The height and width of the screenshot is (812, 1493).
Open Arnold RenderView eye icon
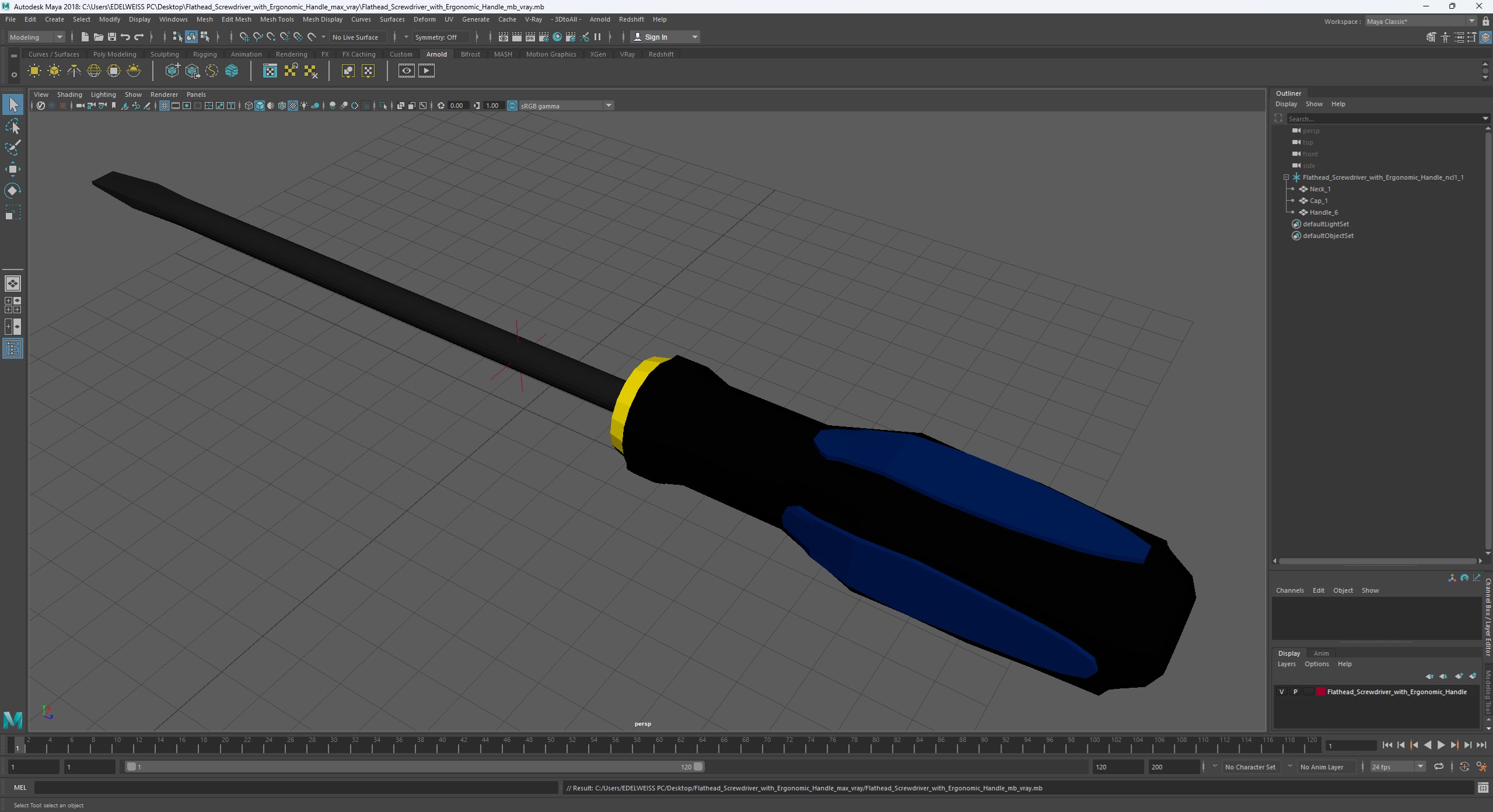(407, 71)
